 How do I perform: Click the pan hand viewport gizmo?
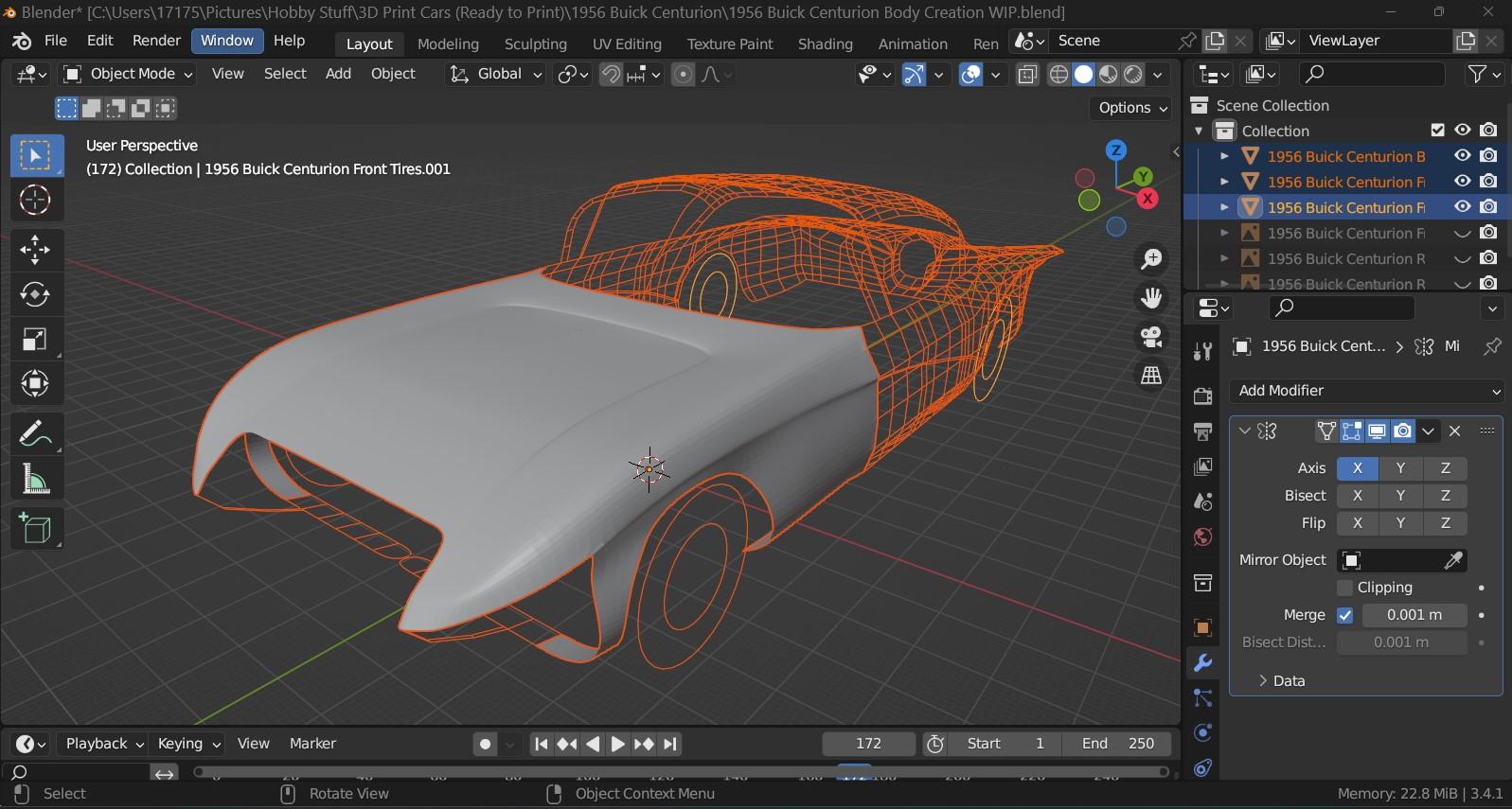1151,298
